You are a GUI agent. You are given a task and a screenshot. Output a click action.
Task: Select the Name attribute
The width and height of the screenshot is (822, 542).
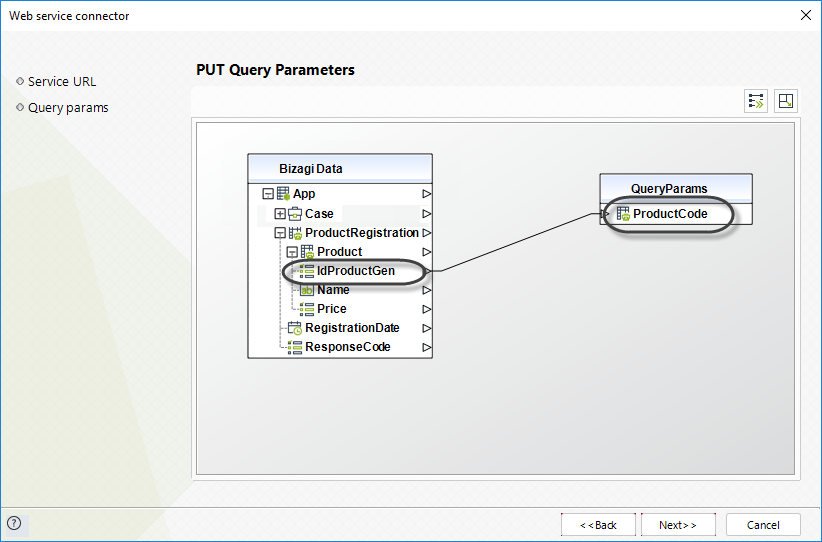[x=333, y=290]
